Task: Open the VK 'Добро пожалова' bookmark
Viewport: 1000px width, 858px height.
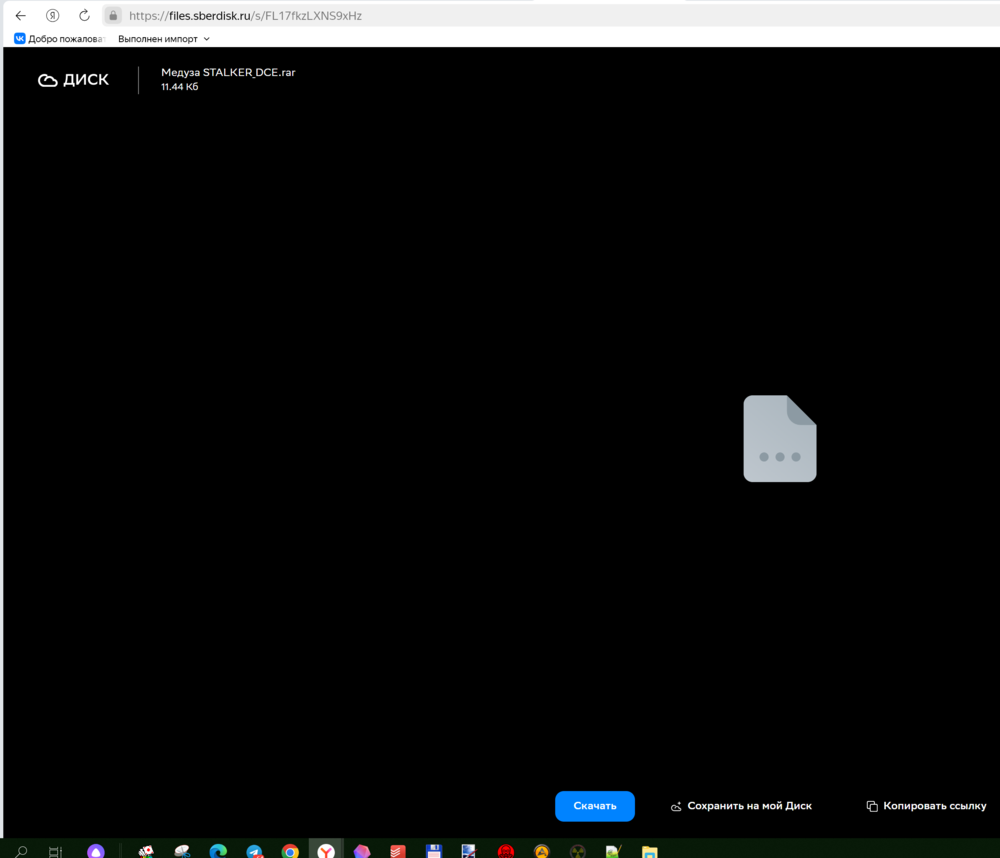Action: click(x=59, y=39)
